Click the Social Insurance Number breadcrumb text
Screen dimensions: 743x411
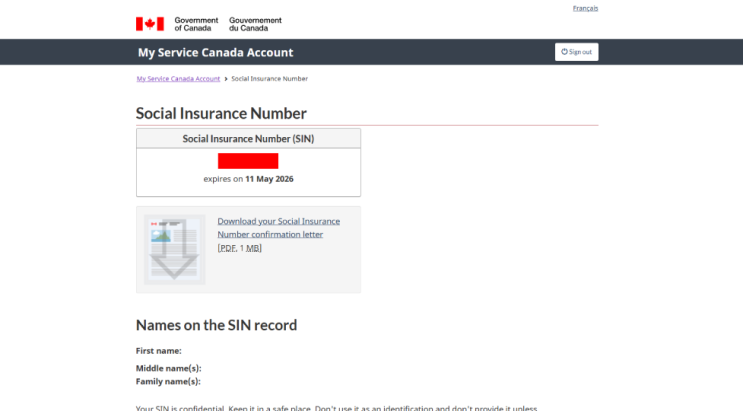click(270, 79)
